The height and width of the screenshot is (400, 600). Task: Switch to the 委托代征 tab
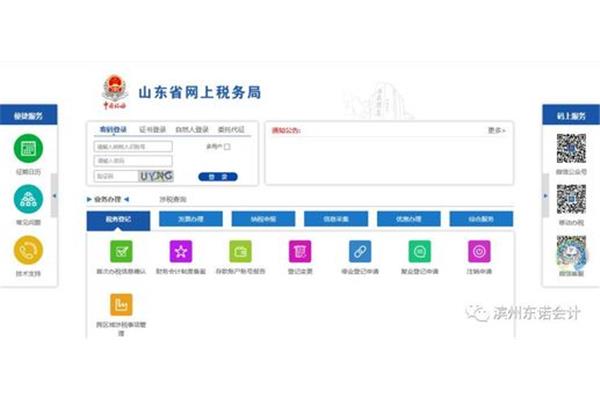pyautogui.click(x=231, y=129)
